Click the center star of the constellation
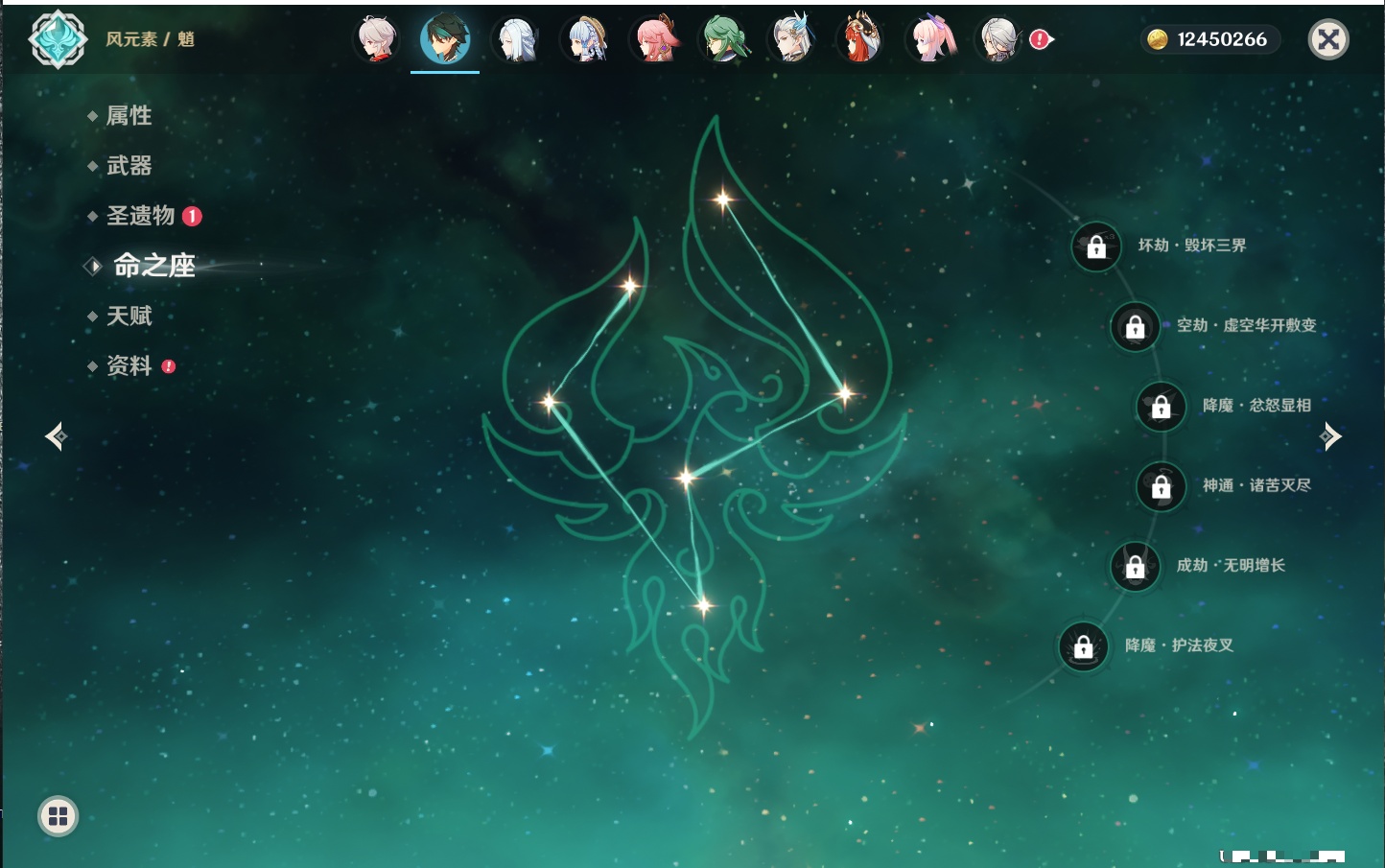 (686, 477)
